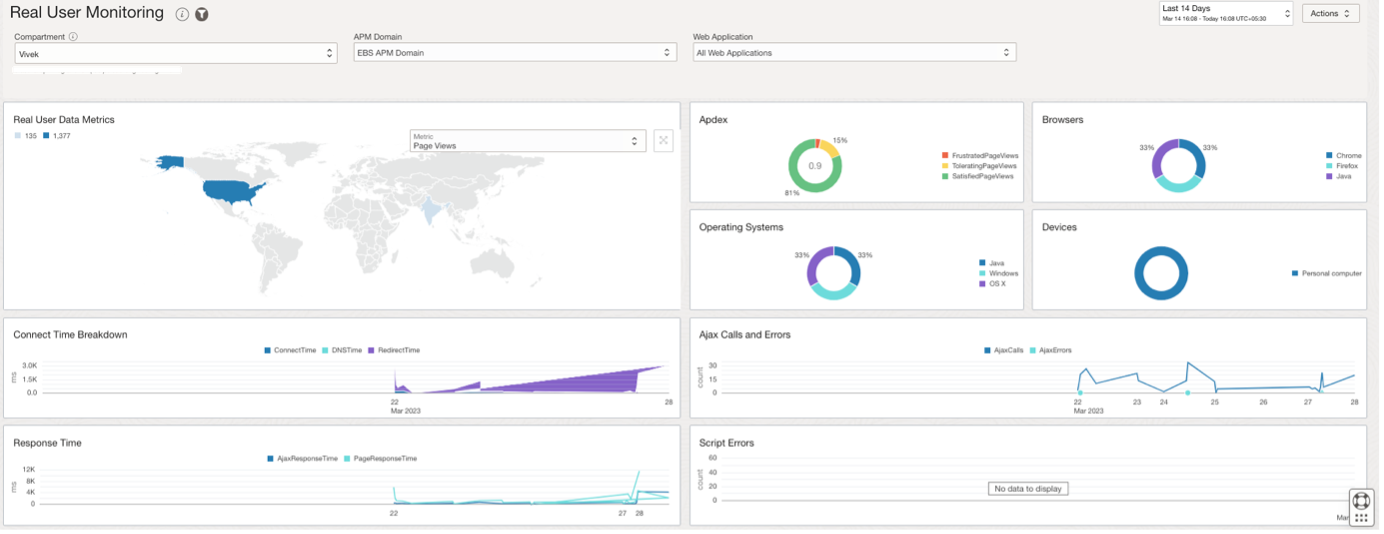Toggle ConnectTime legend series
1384x534 pixels.
pyautogui.click(x=290, y=350)
